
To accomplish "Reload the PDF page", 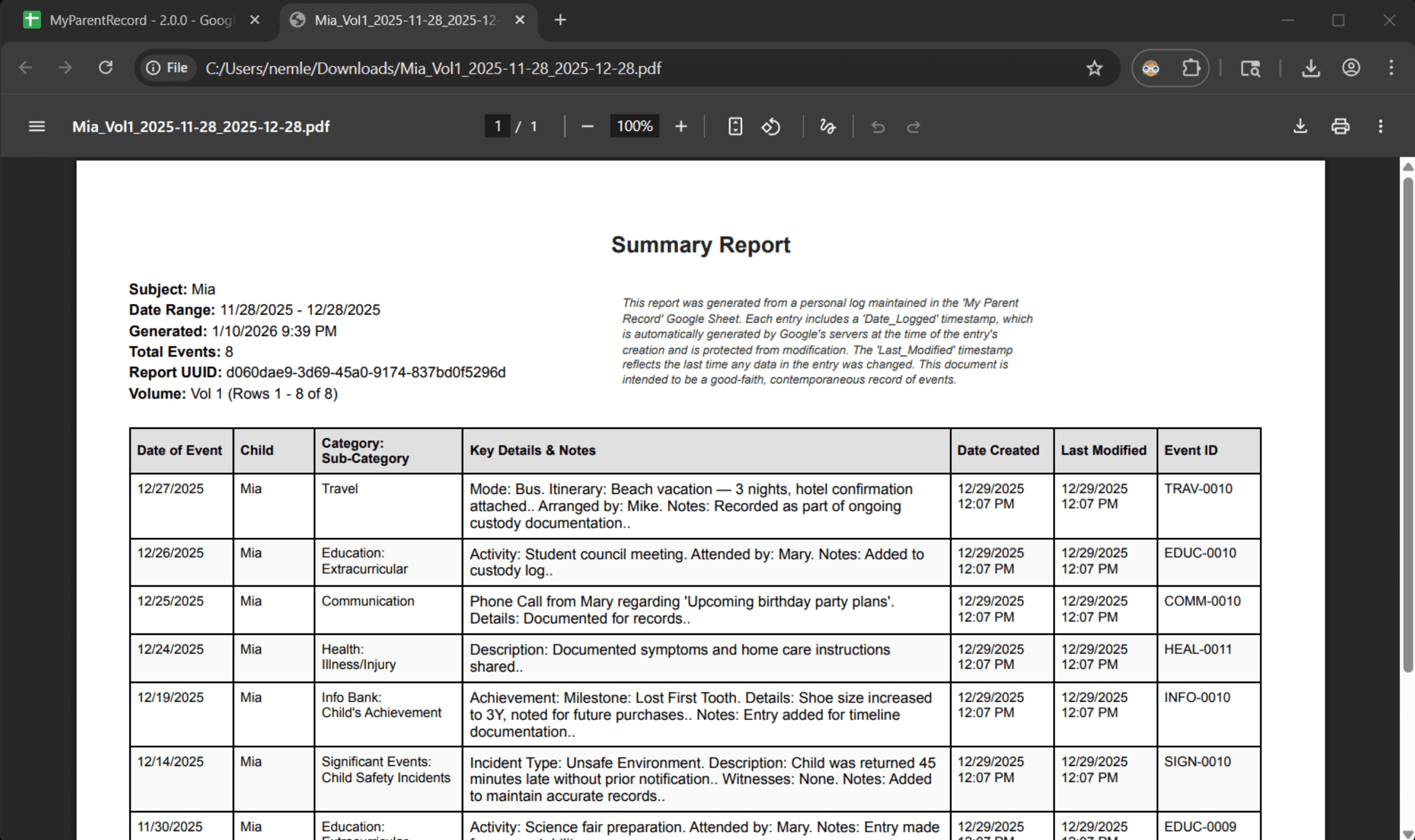I will point(105,68).
